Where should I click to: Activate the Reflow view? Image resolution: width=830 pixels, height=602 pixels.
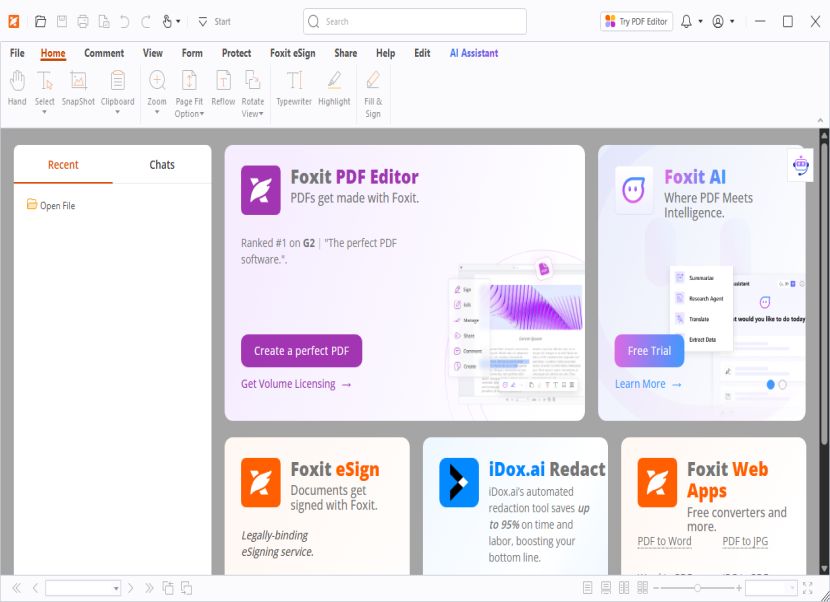(223, 88)
